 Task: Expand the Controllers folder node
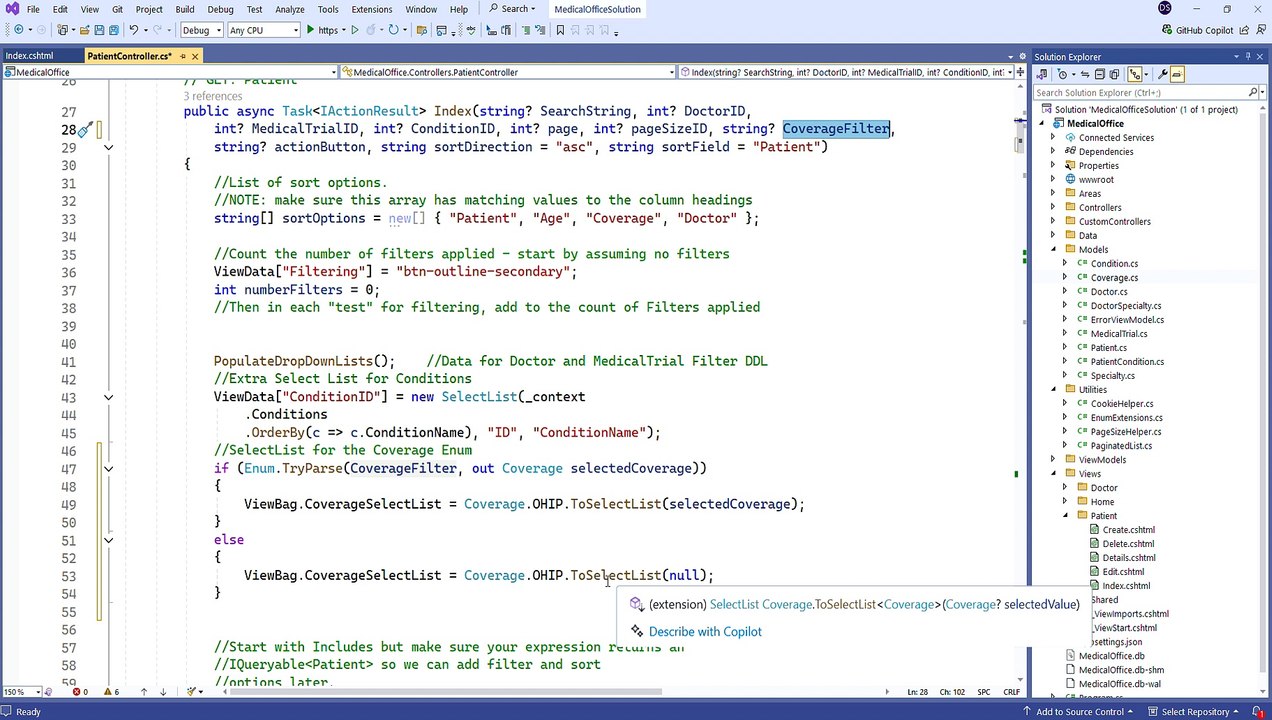tap(1053, 207)
